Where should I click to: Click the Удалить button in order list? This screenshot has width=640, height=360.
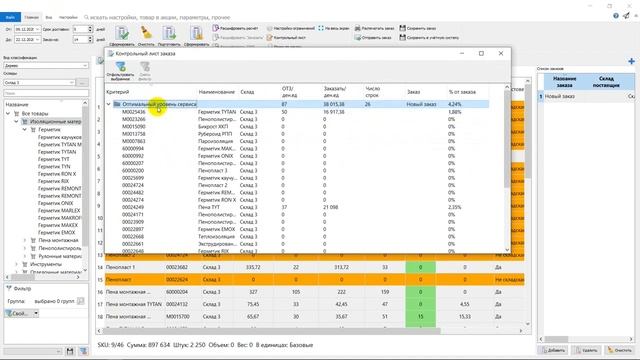587,350
